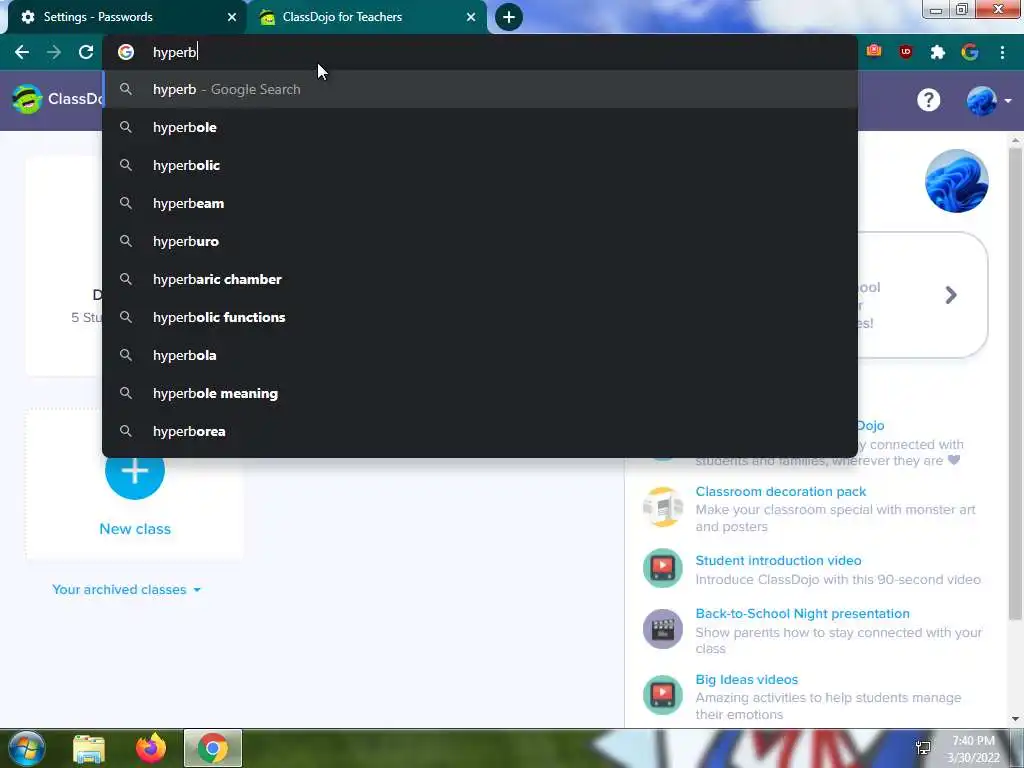This screenshot has height=768, width=1024.
Task: Click the Chrome taskbar icon
Action: (x=213, y=748)
